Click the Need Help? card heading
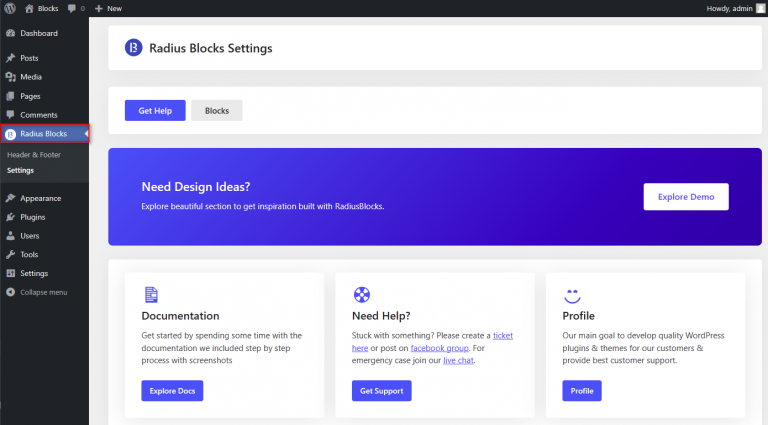 pos(381,316)
